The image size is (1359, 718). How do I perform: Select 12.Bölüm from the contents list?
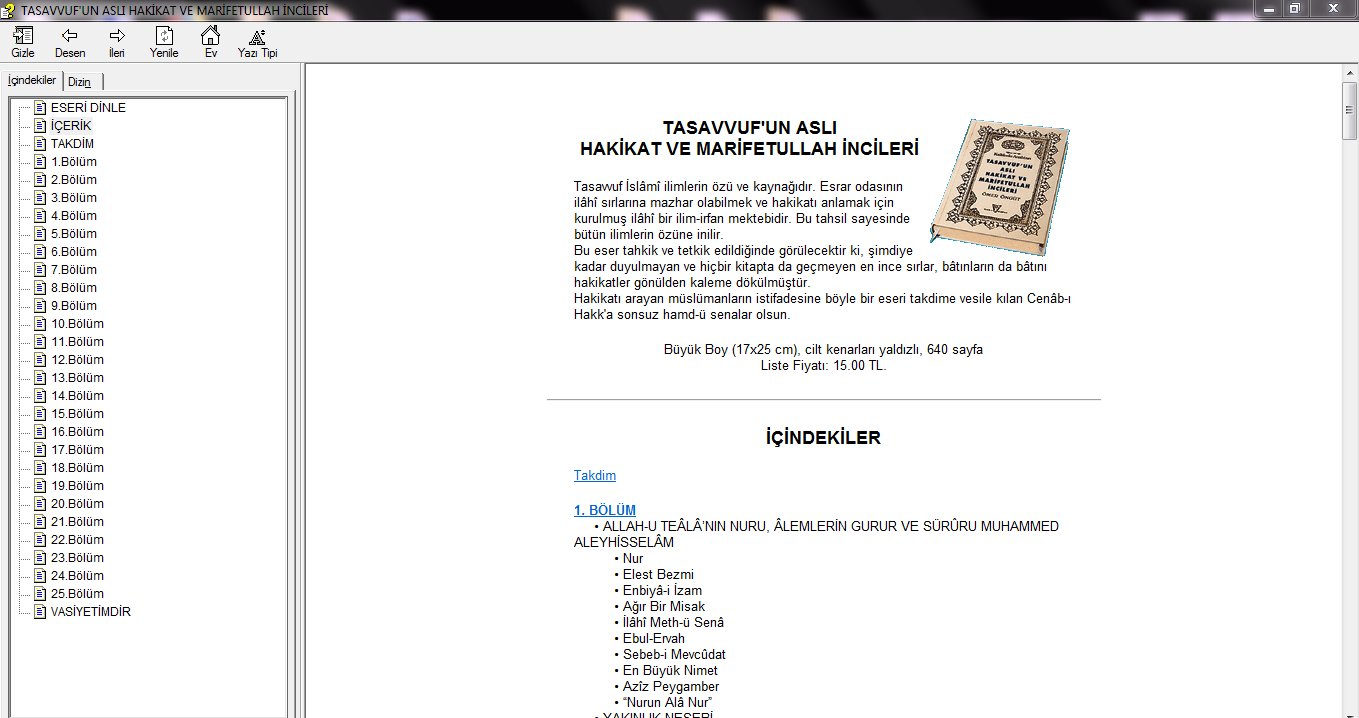[77, 360]
